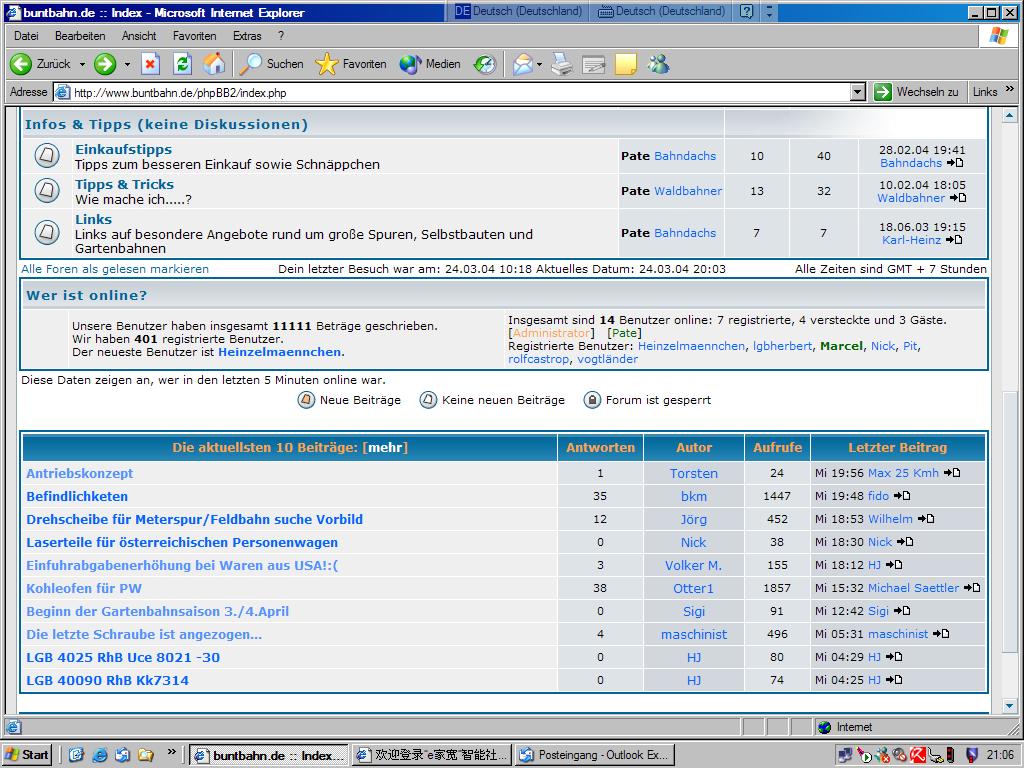The height and width of the screenshot is (768, 1024).
Task: Jump to latest post icon for Antriebskonzept
Action: coord(952,473)
